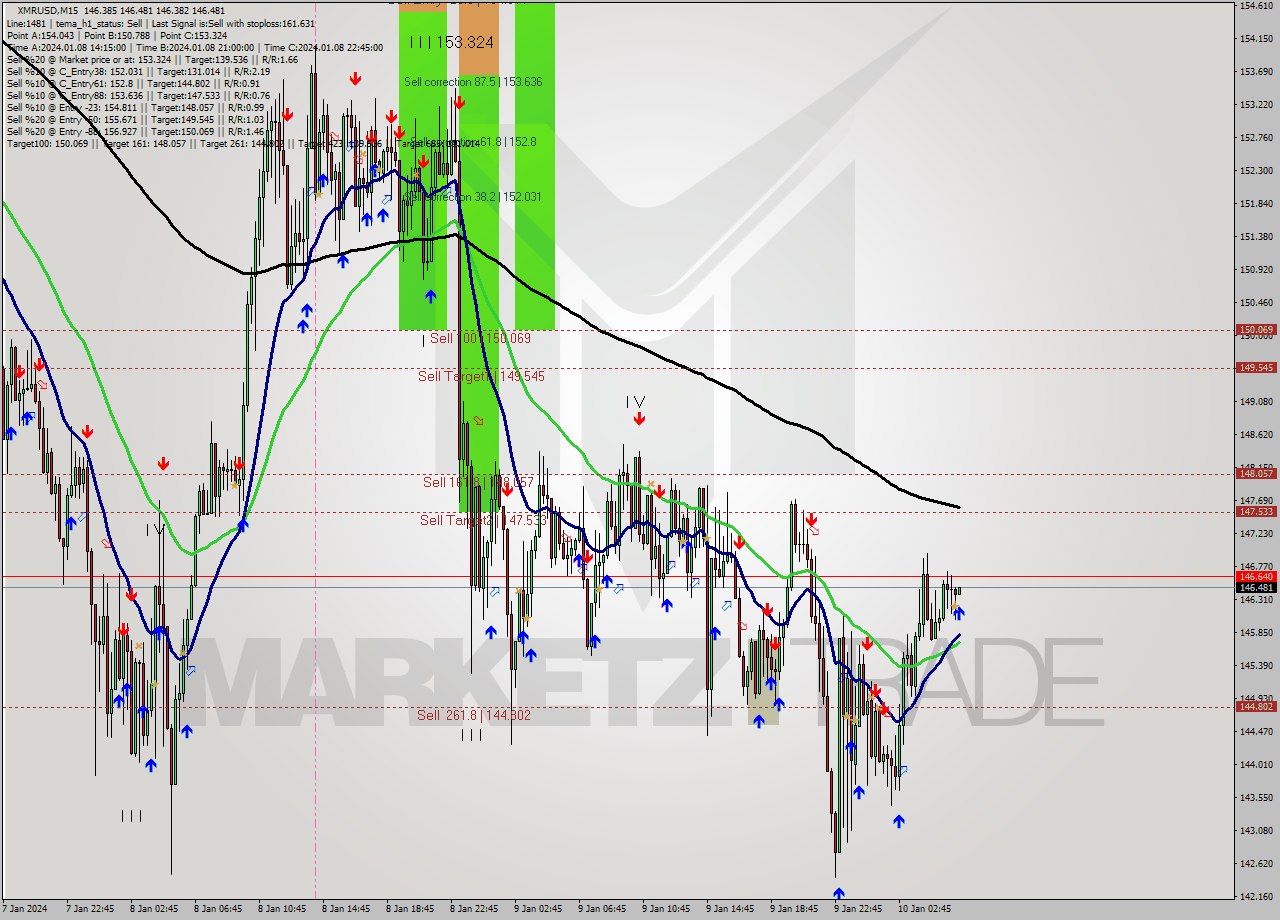
Task: Click the red 148.057 price tag
Action: [x=1256, y=474]
